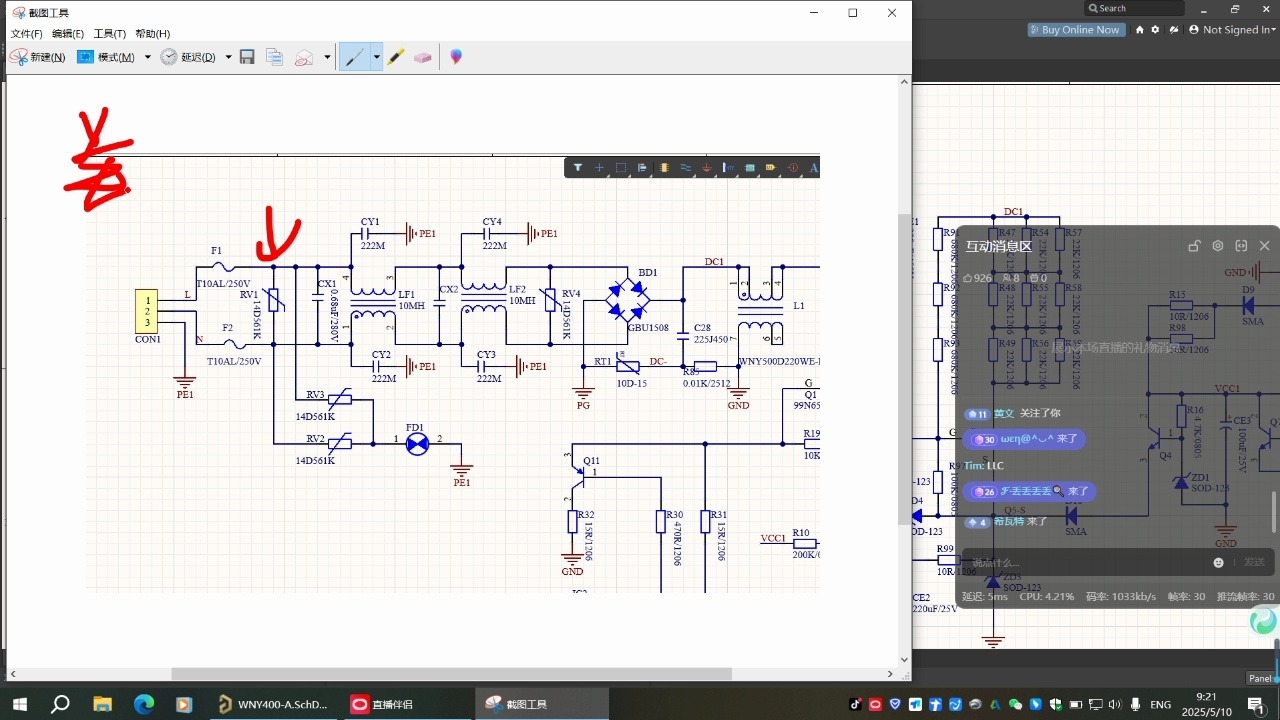Click Buy Online Now button
Viewport: 1280px width, 720px height.
[x=1076, y=30]
